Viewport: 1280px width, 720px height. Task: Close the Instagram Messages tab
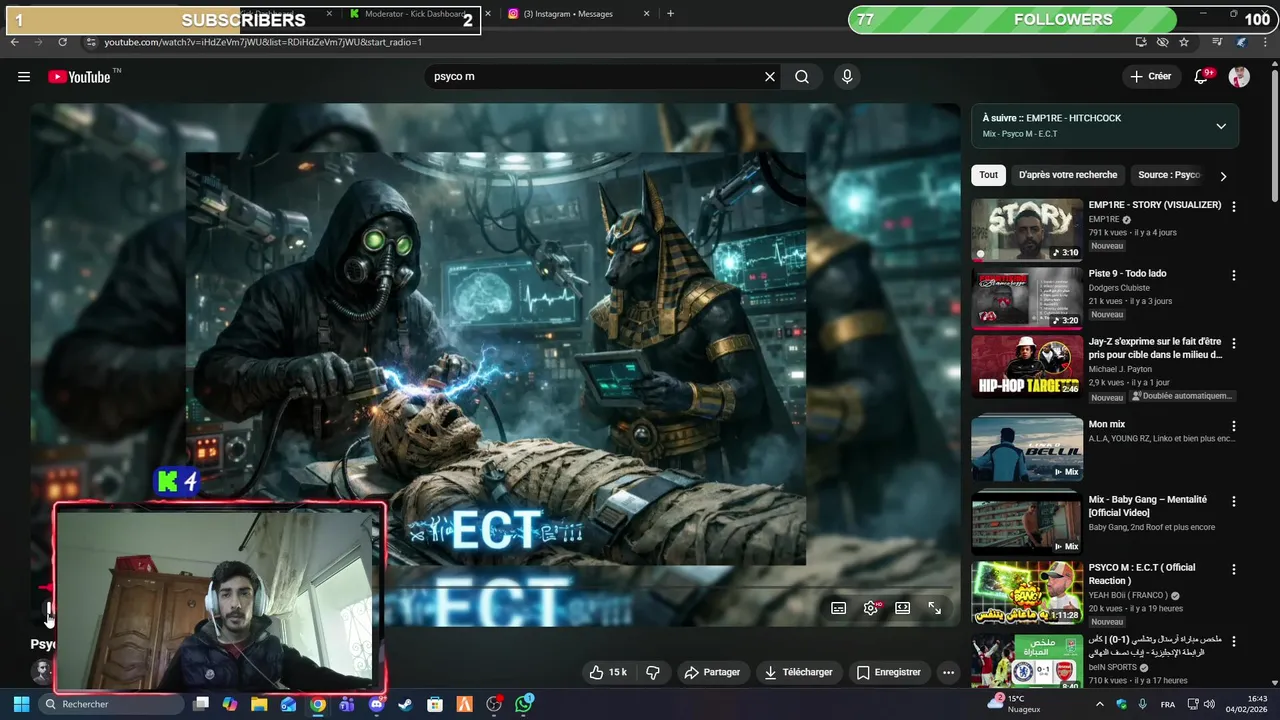[x=646, y=14]
